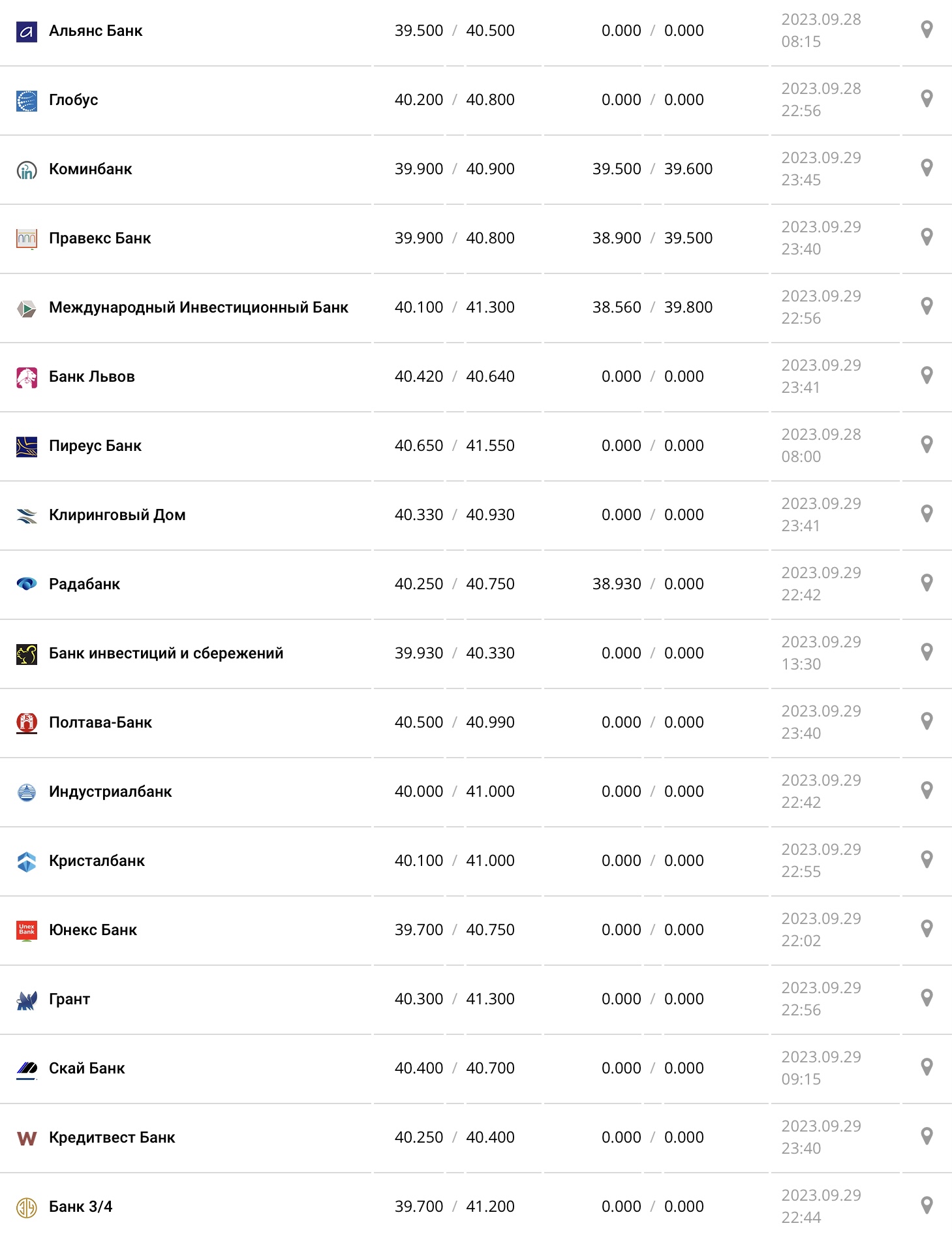Open the Клиринговый Дом bank link
Viewport: 952px width, 1234px height.
point(117,515)
